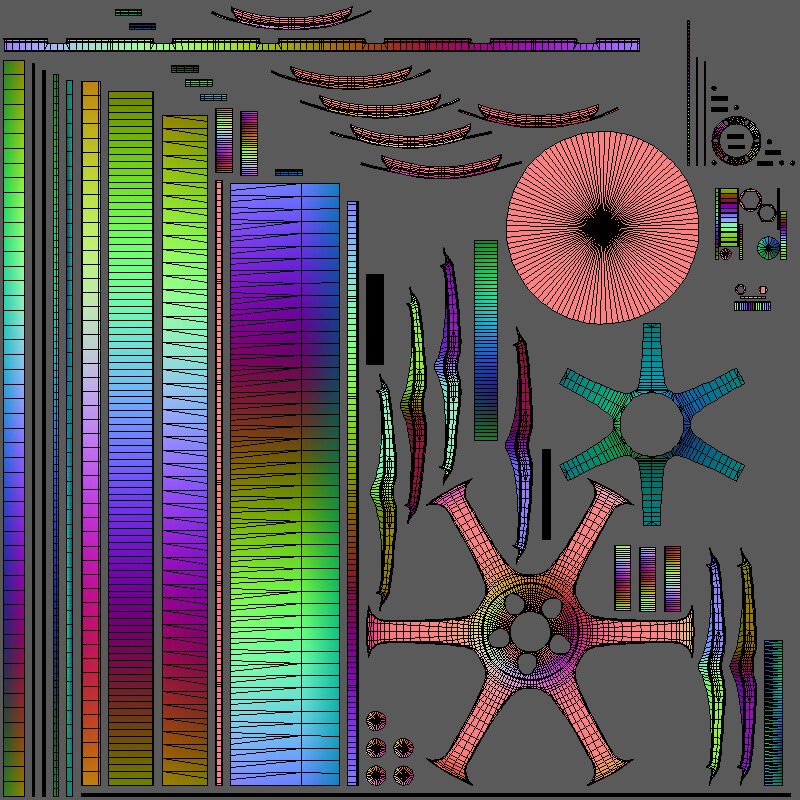This screenshot has height=800, width=800.
Task: Toggle the small dot above the striped strip
Action: coord(739,291)
